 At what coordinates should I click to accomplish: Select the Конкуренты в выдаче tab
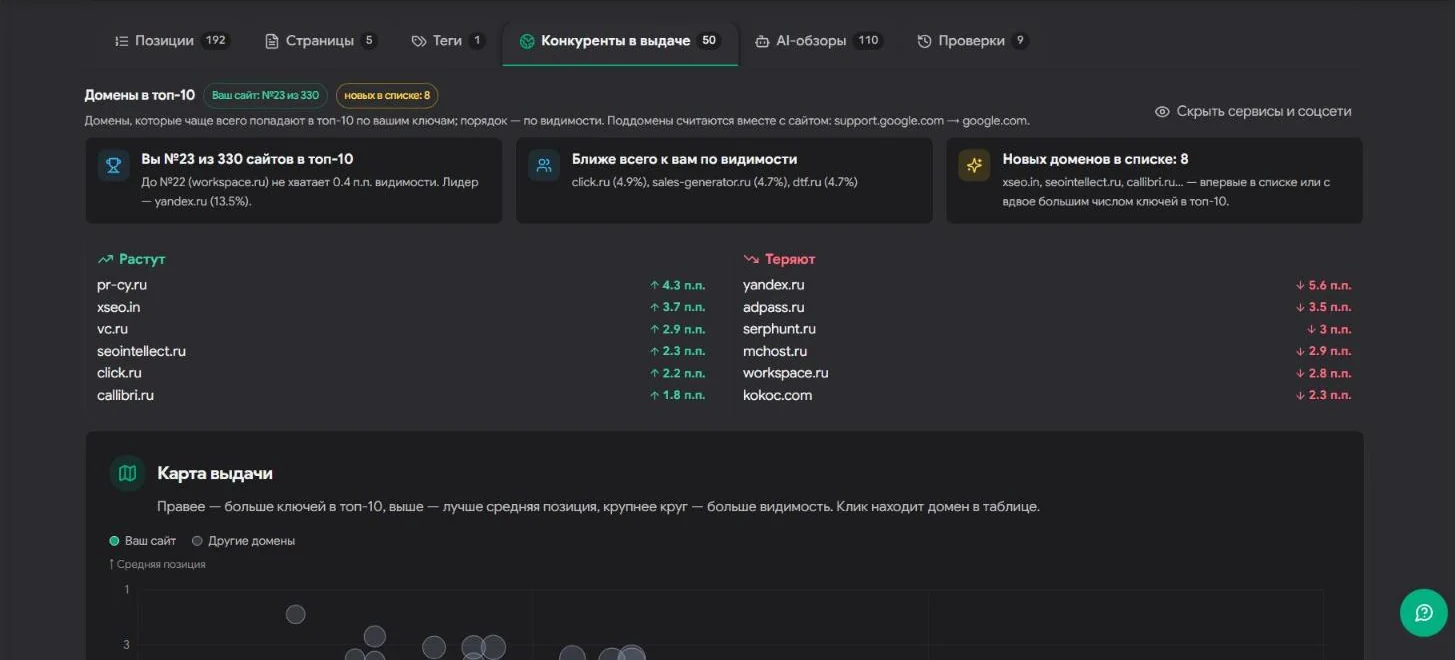[620, 41]
